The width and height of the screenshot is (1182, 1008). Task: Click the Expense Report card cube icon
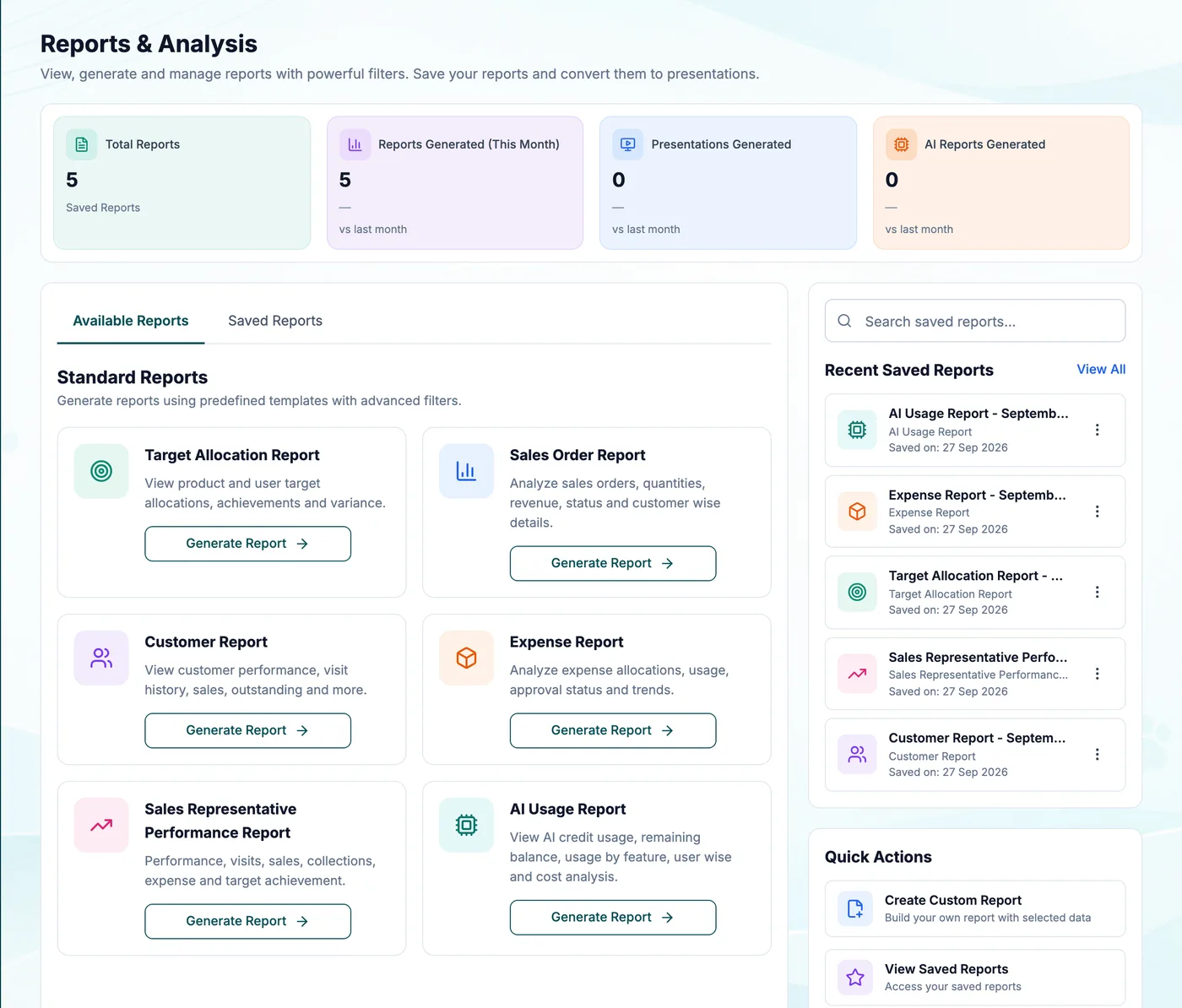(x=466, y=658)
